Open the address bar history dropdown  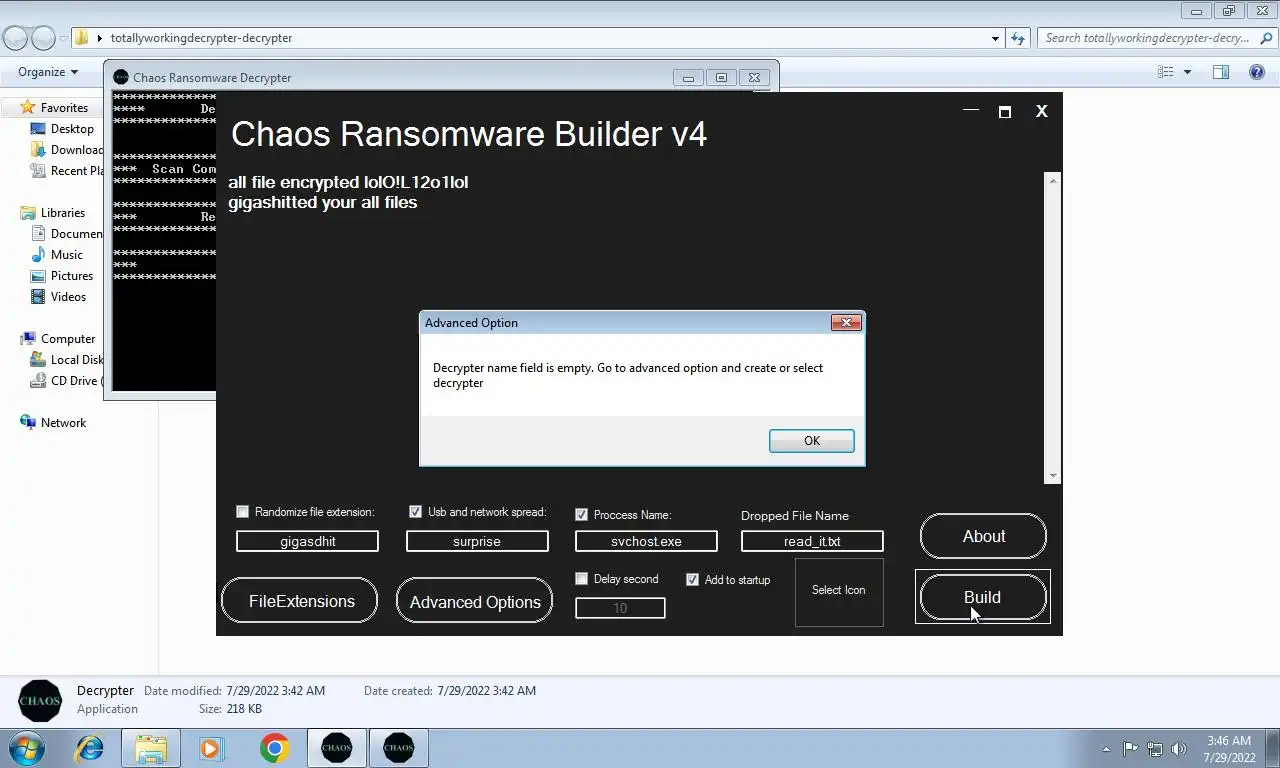pos(995,38)
